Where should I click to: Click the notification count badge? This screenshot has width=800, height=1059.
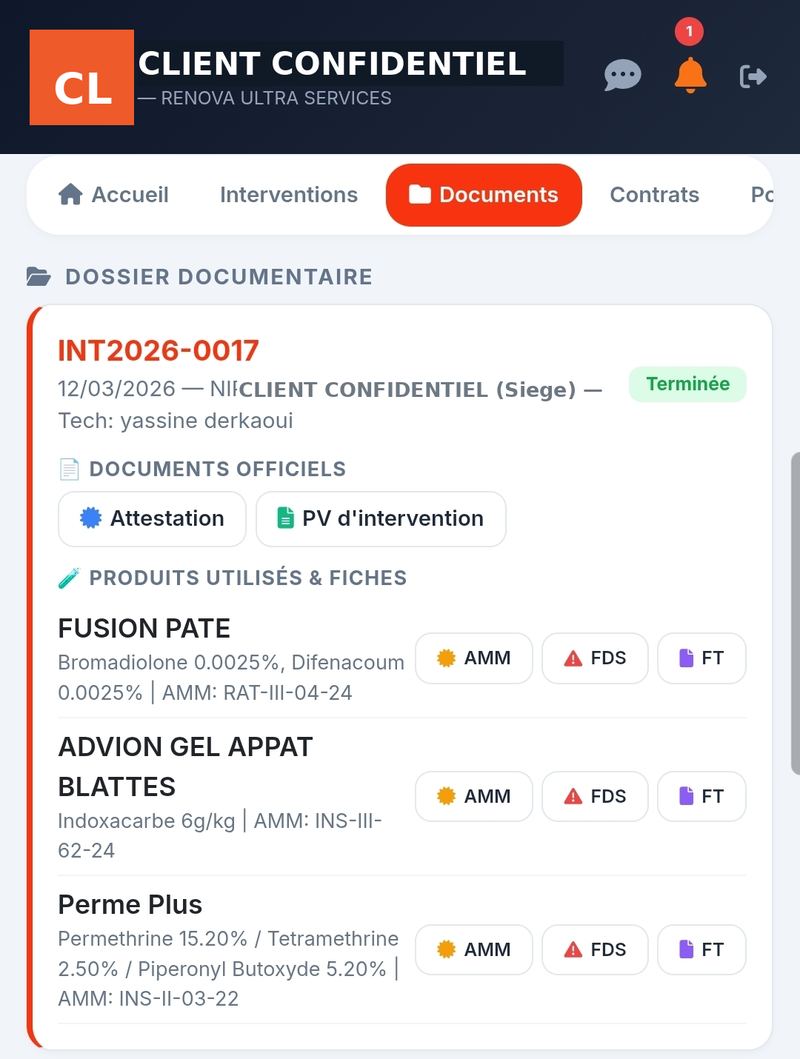click(x=689, y=31)
